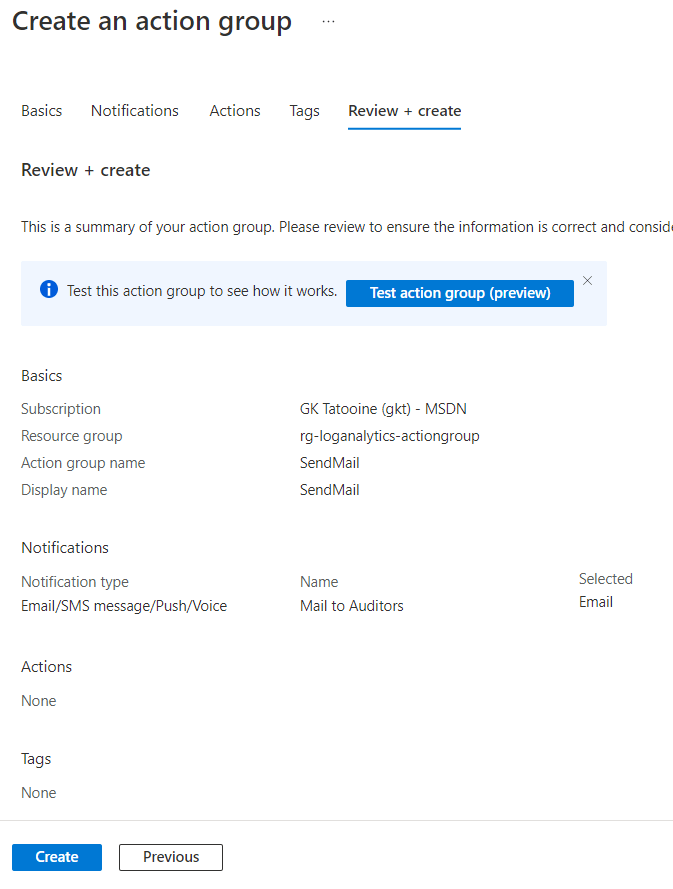Click the SendMail action group name
This screenshot has height=889, width=673.
329,462
